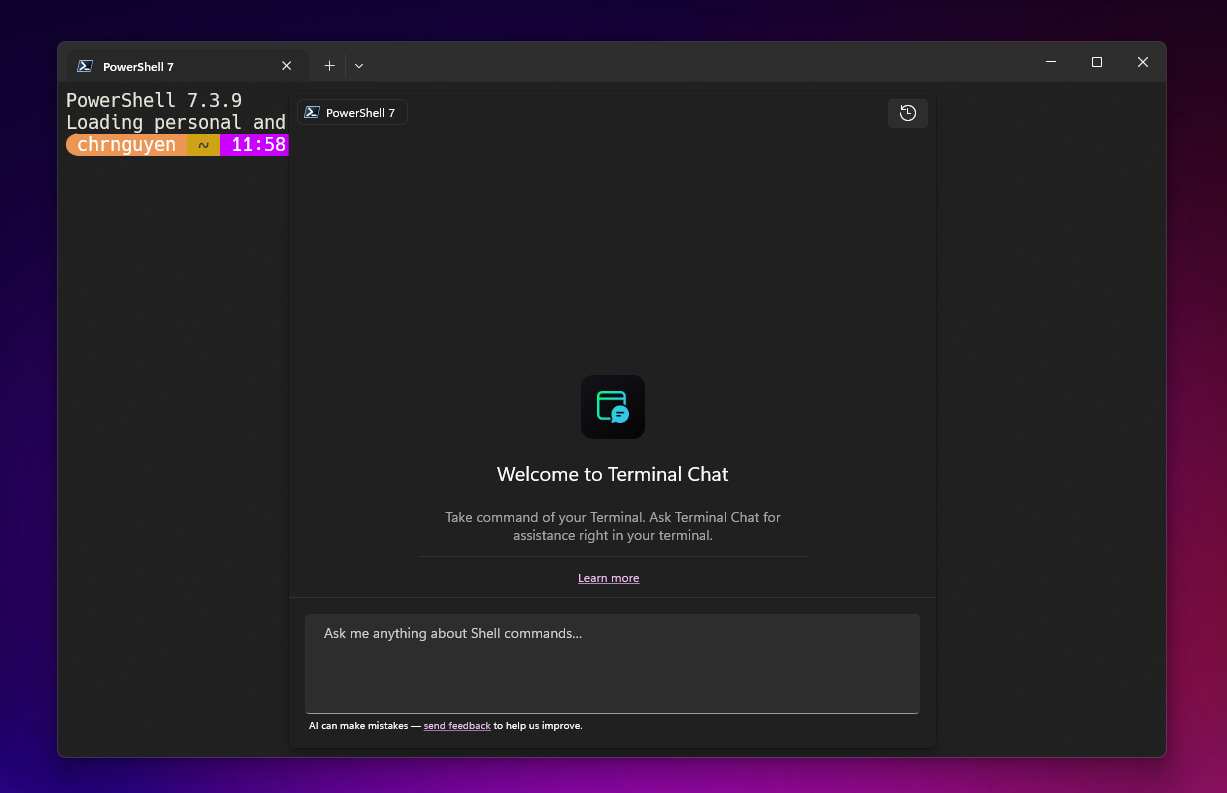Focus the Ask me anything chat input field

point(612,663)
